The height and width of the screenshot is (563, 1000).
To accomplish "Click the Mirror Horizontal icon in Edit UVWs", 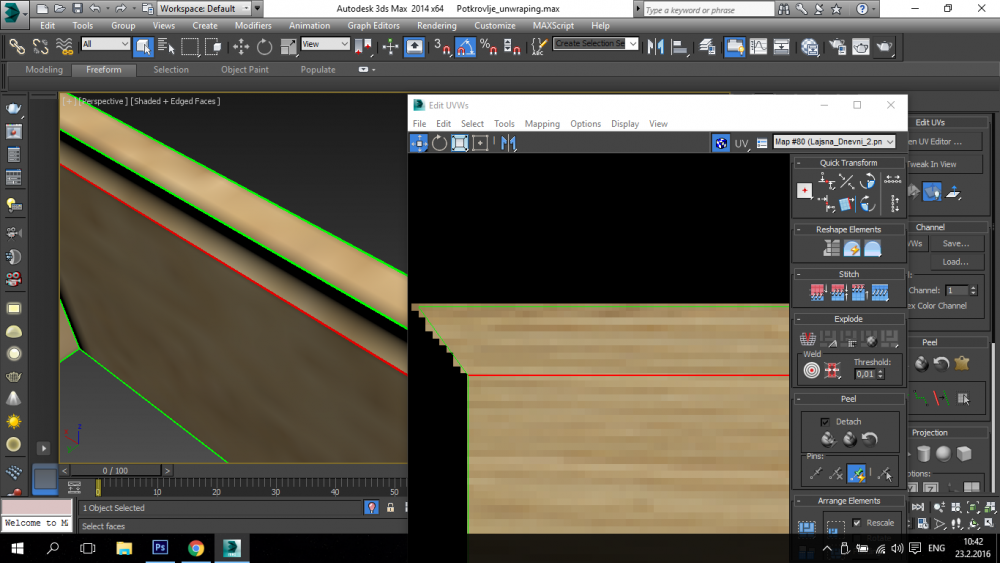I will pos(509,143).
